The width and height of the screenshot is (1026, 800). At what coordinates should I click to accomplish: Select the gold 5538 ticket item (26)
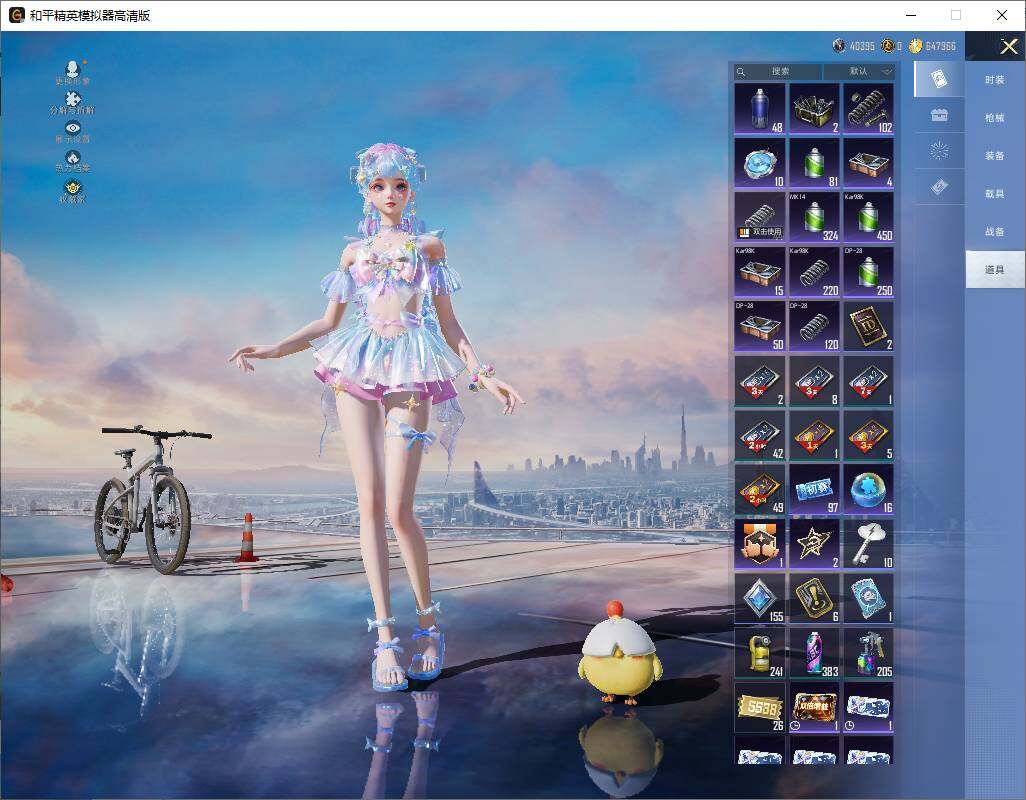(760, 708)
